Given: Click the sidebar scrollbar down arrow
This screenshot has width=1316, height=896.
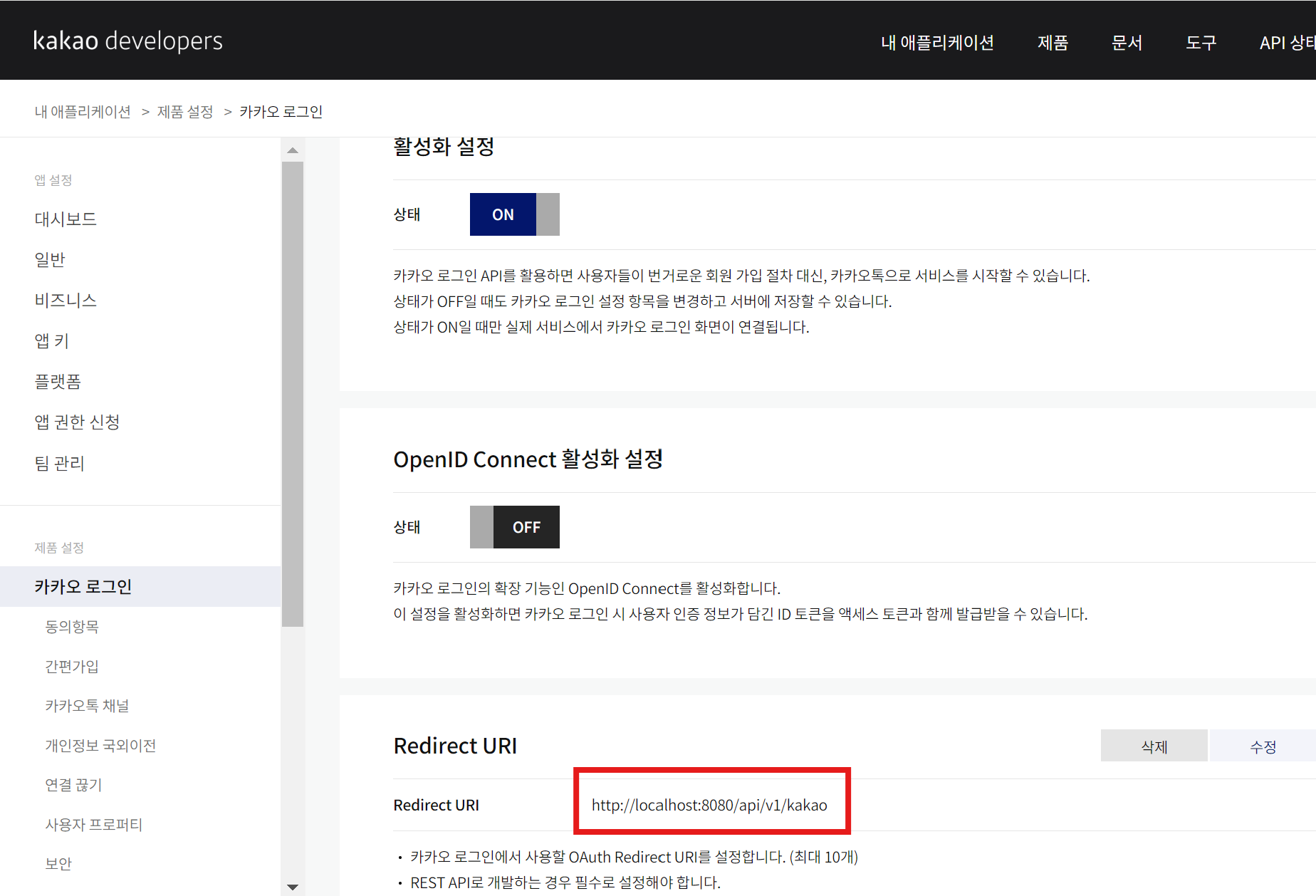Looking at the screenshot, I should 293,887.
